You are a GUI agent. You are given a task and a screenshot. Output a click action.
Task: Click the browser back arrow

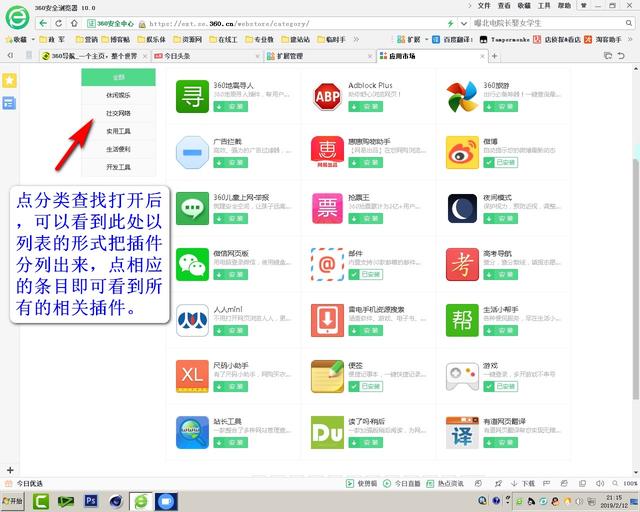[43, 23]
